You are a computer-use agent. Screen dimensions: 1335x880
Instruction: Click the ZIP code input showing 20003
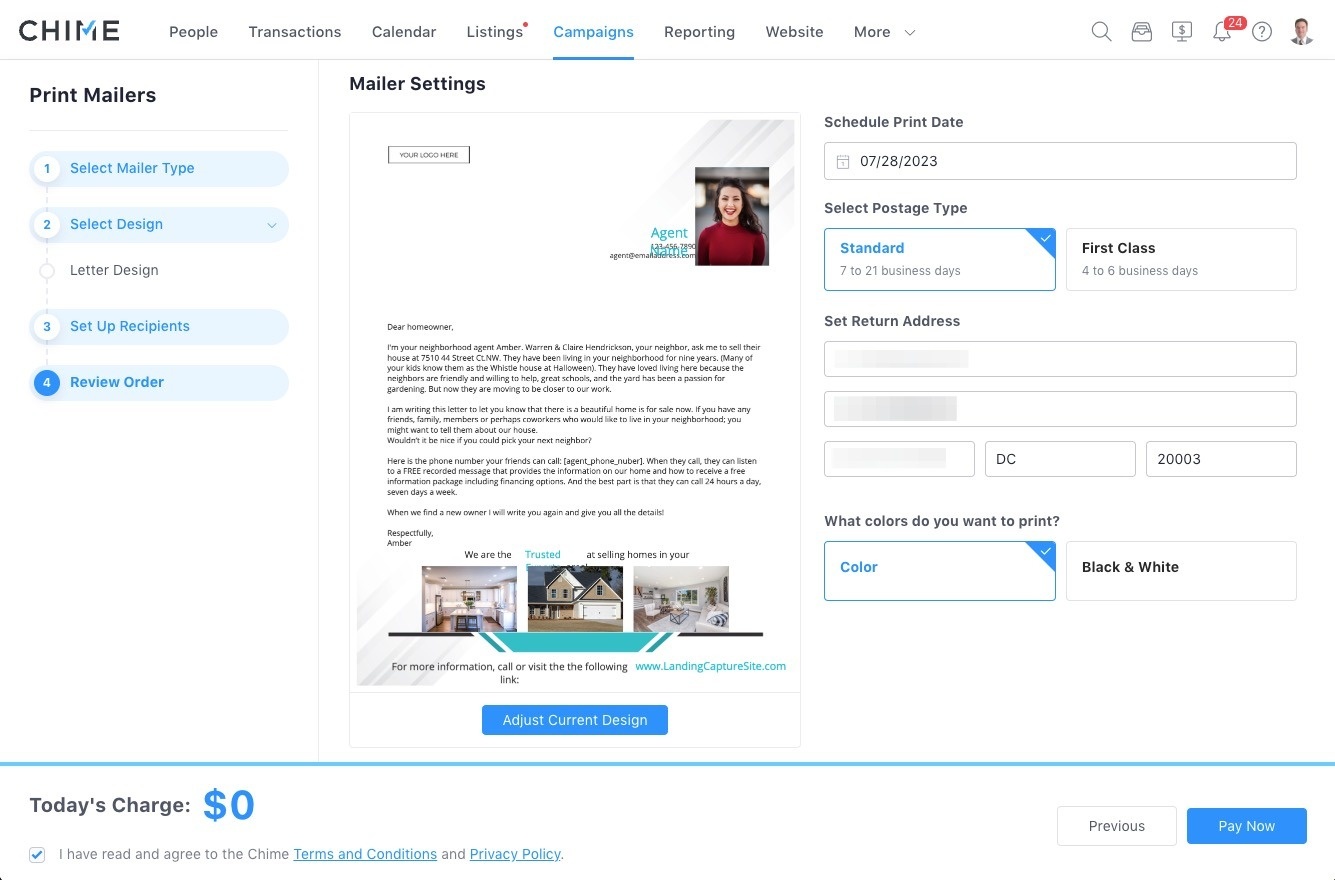[x=1220, y=459]
